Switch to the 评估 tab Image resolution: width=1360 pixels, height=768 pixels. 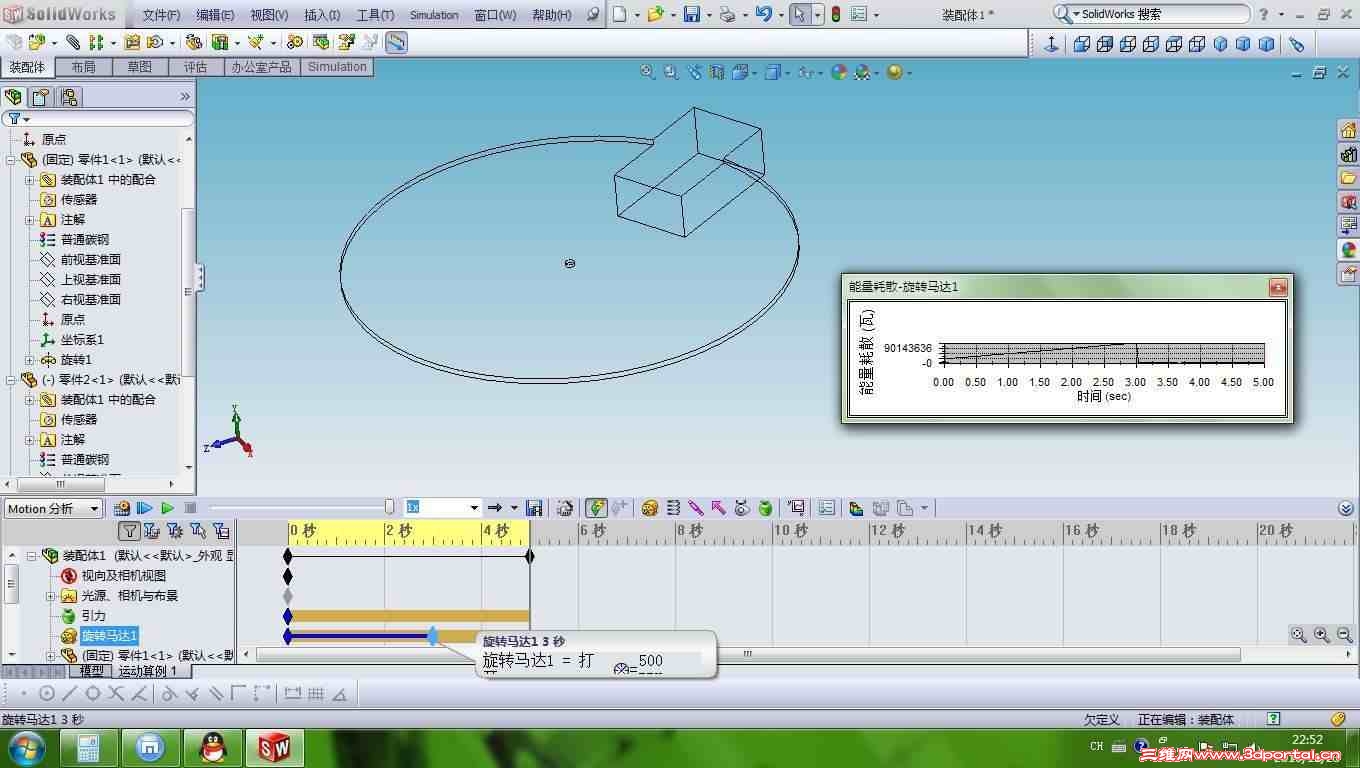(x=195, y=67)
